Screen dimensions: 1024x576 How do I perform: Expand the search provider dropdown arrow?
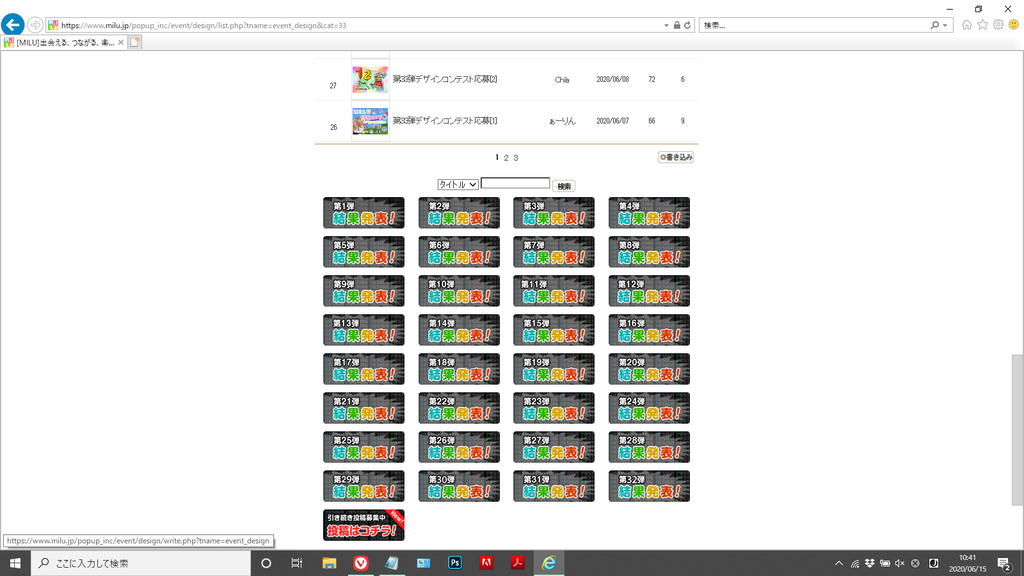point(946,25)
